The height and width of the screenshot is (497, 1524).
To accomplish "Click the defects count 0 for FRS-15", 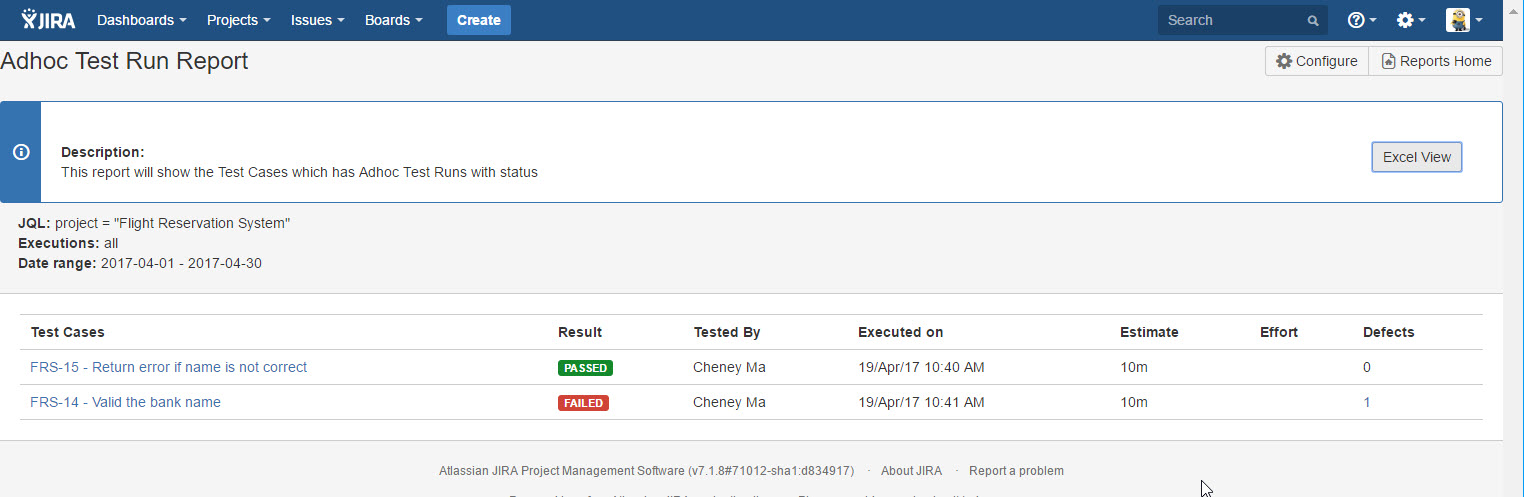I will pyautogui.click(x=1367, y=367).
